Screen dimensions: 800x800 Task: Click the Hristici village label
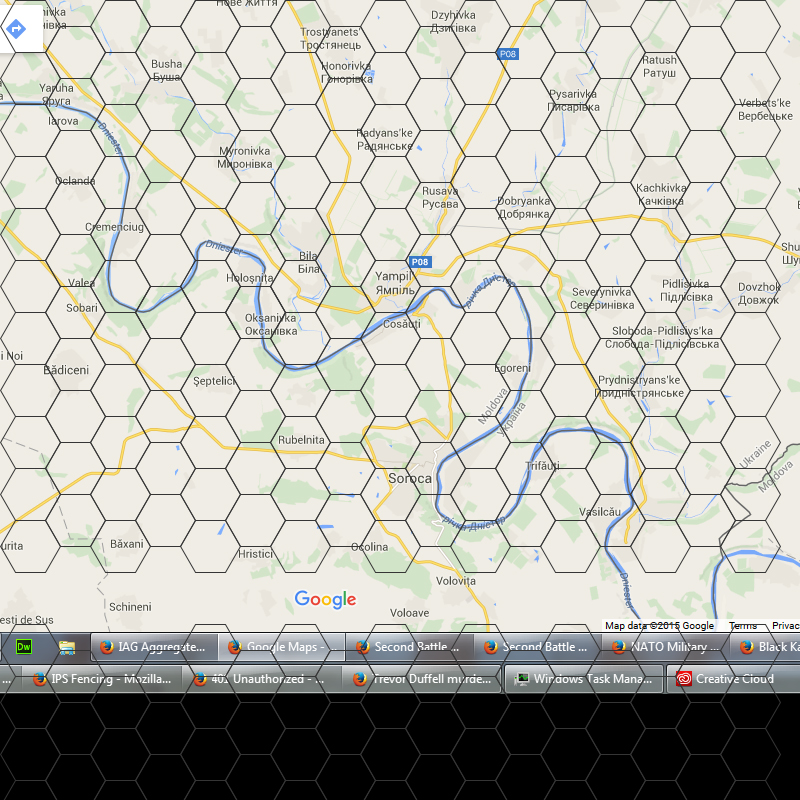click(x=256, y=554)
